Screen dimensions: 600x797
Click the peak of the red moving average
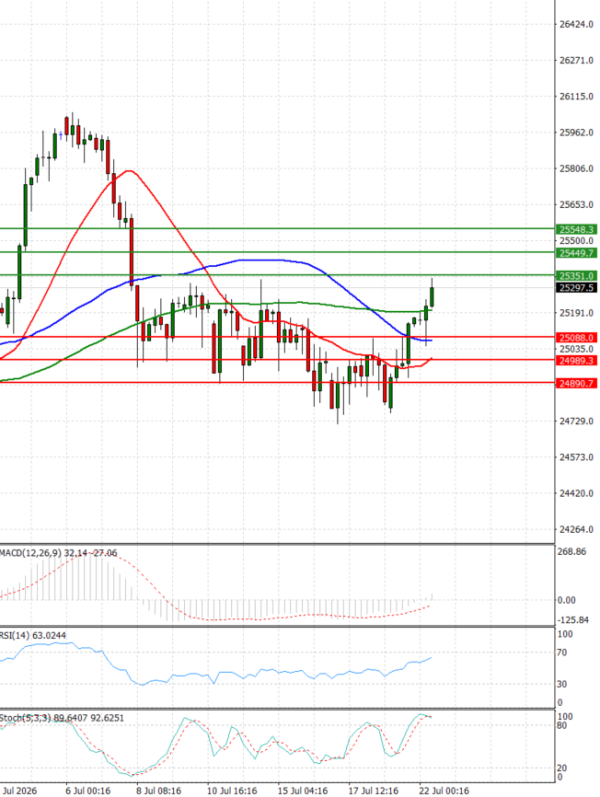(x=130, y=171)
